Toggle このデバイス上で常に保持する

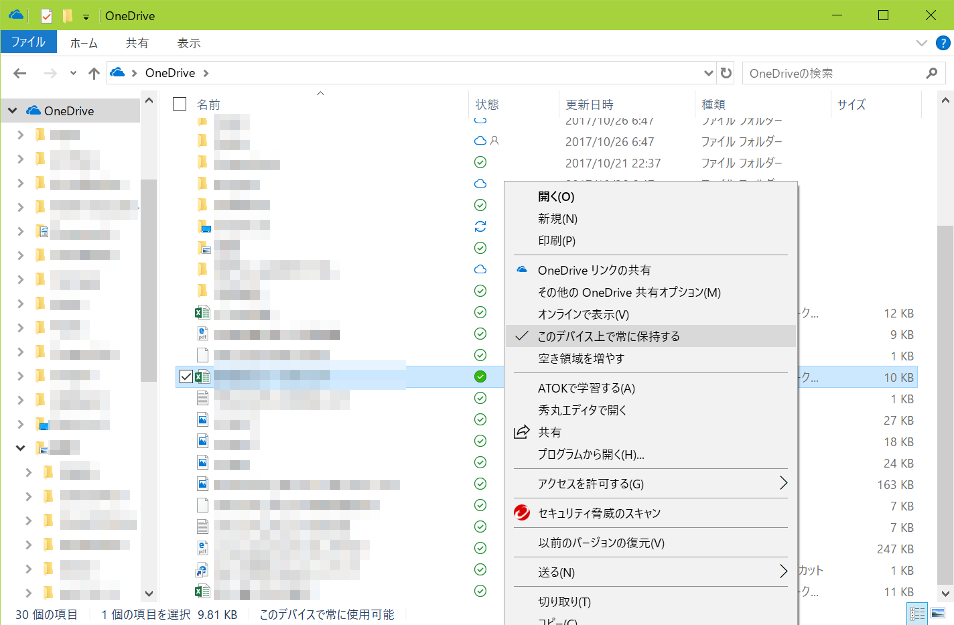(x=650, y=336)
